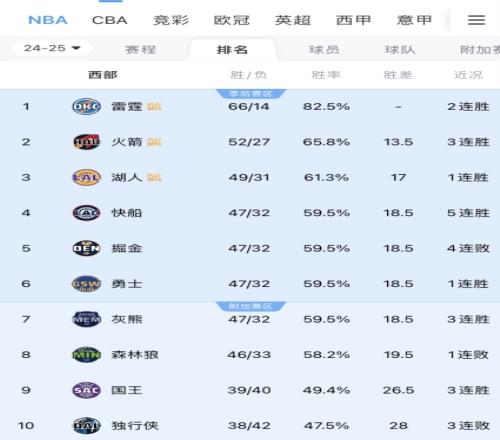Select the 排名 rankings tab
The height and width of the screenshot is (440, 500).
[x=232, y=50]
